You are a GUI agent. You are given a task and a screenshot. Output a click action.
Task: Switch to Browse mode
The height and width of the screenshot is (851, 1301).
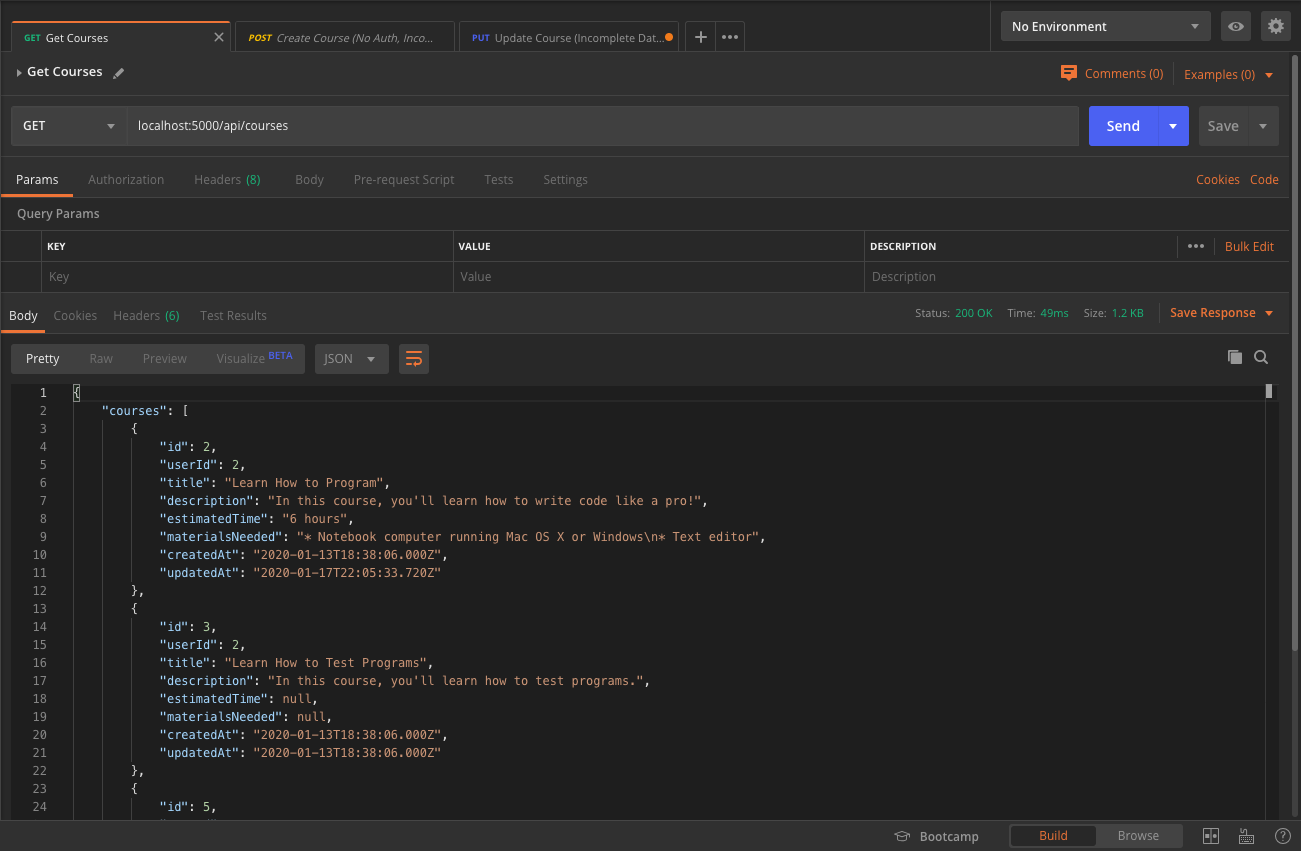tap(1138, 836)
